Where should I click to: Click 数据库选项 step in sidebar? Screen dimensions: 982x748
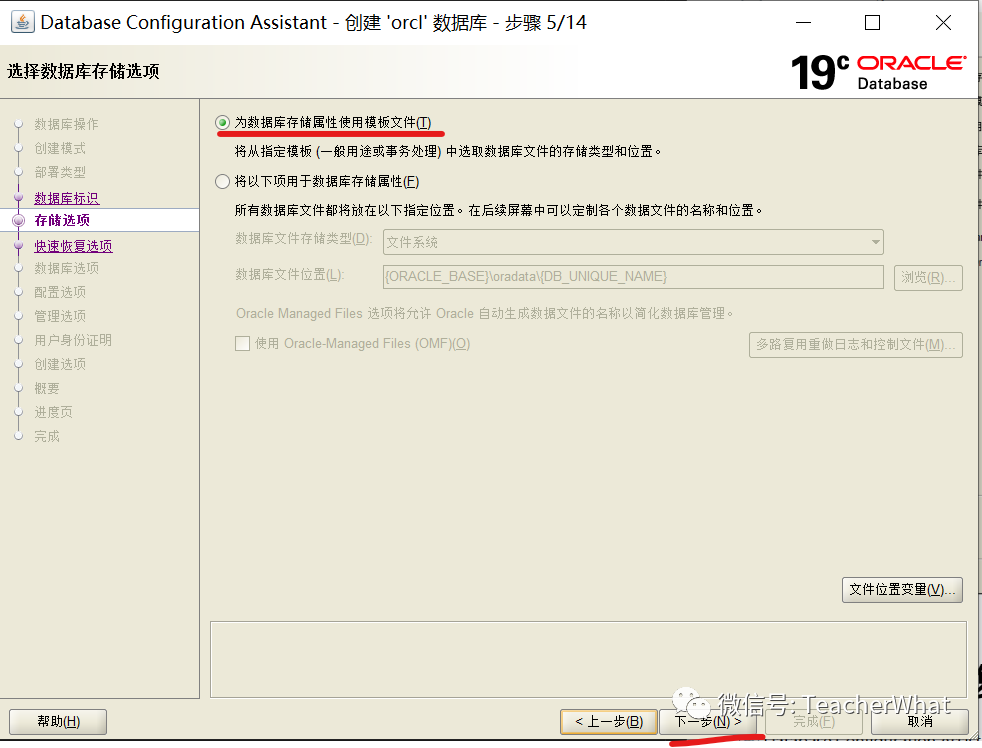pos(66,268)
